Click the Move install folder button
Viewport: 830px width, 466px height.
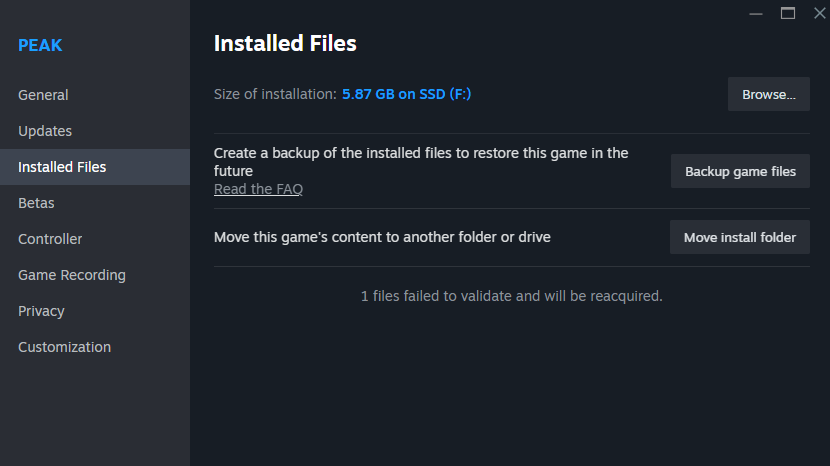(739, 237)
